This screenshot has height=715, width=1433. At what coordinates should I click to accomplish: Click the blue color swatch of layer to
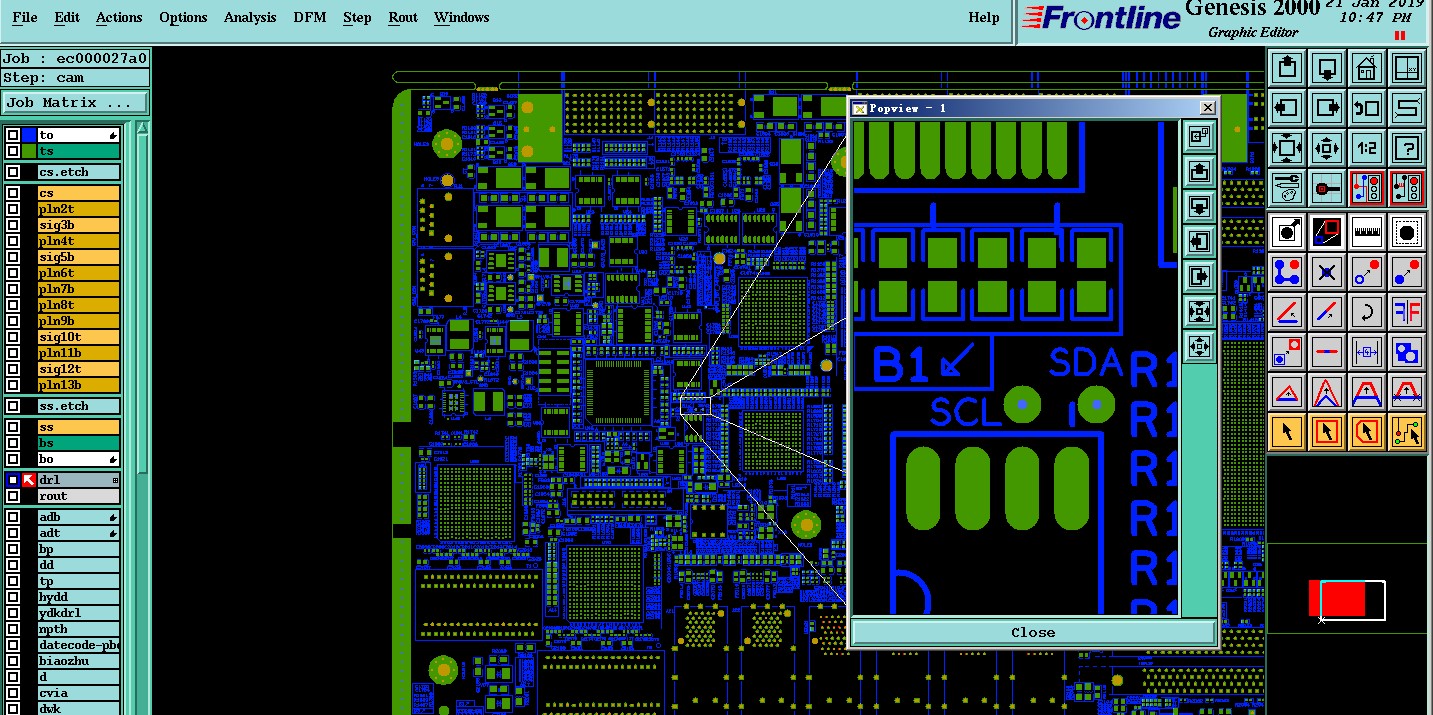(29, 135)
